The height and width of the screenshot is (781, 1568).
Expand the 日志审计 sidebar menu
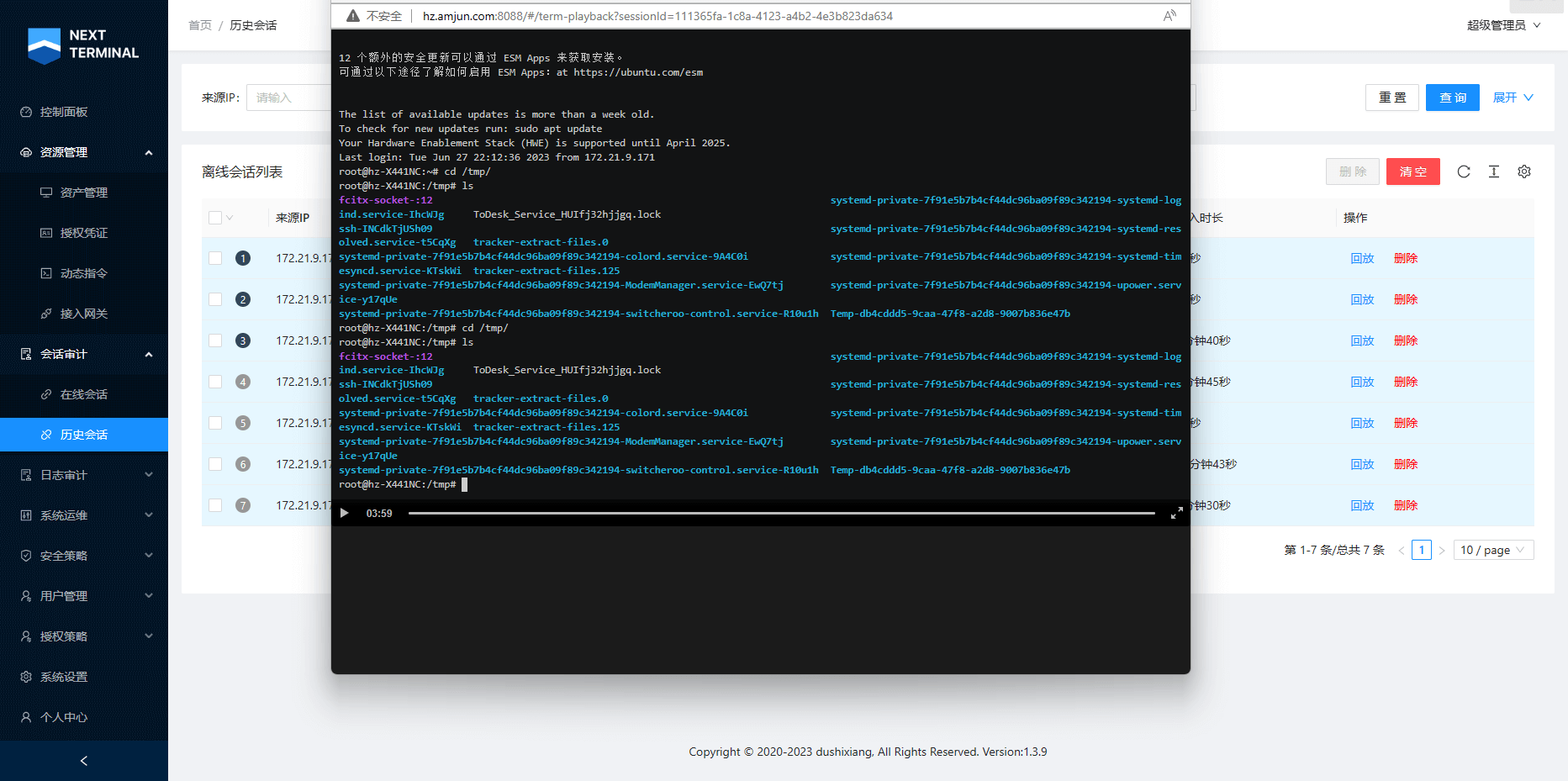pos(84,475)
